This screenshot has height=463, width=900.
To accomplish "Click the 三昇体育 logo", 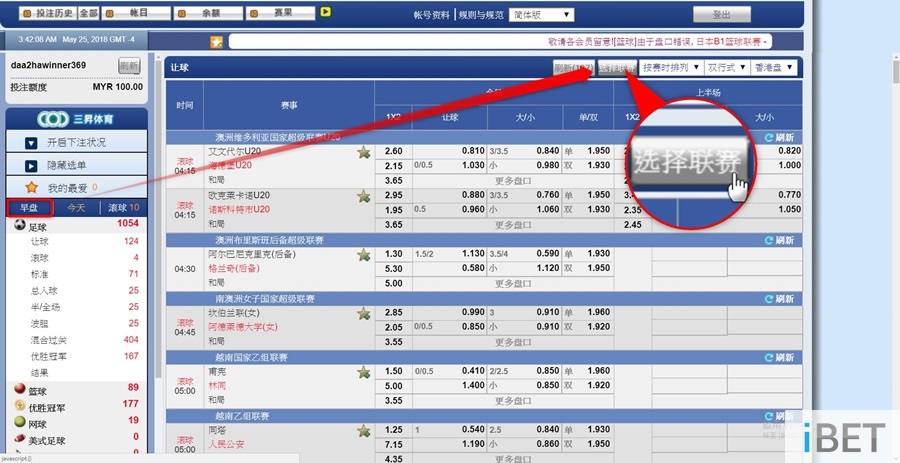I will pos(76,119).
